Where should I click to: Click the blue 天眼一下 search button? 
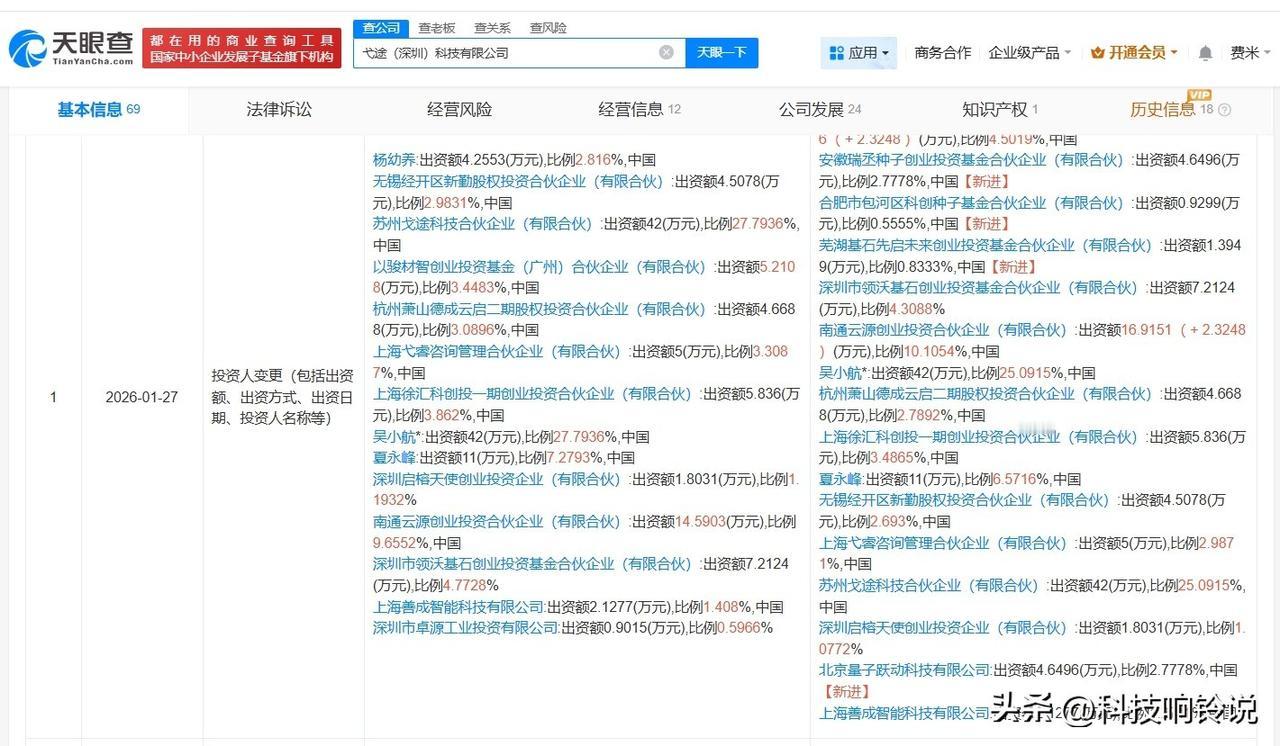tap(721, 52)
